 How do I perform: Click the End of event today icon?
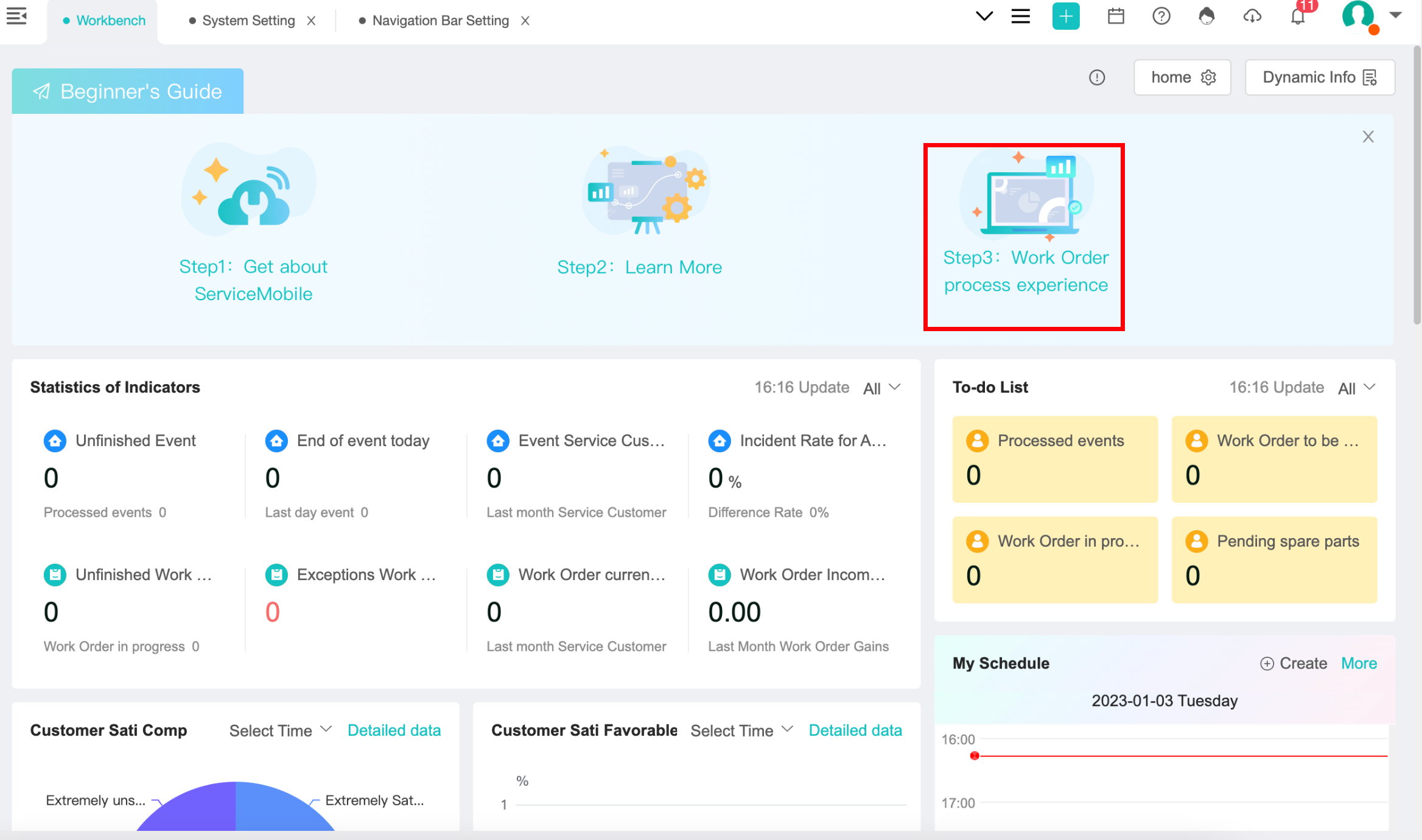pyautogui.click(x=276, y=441)
